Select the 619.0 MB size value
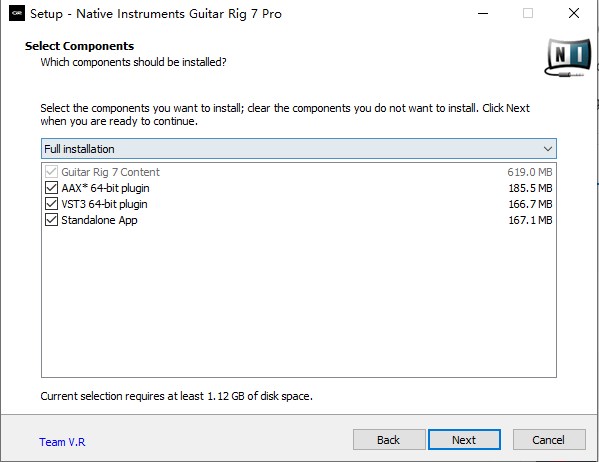The height and width of the screenshot is (462, 599). tap(530, 172)
